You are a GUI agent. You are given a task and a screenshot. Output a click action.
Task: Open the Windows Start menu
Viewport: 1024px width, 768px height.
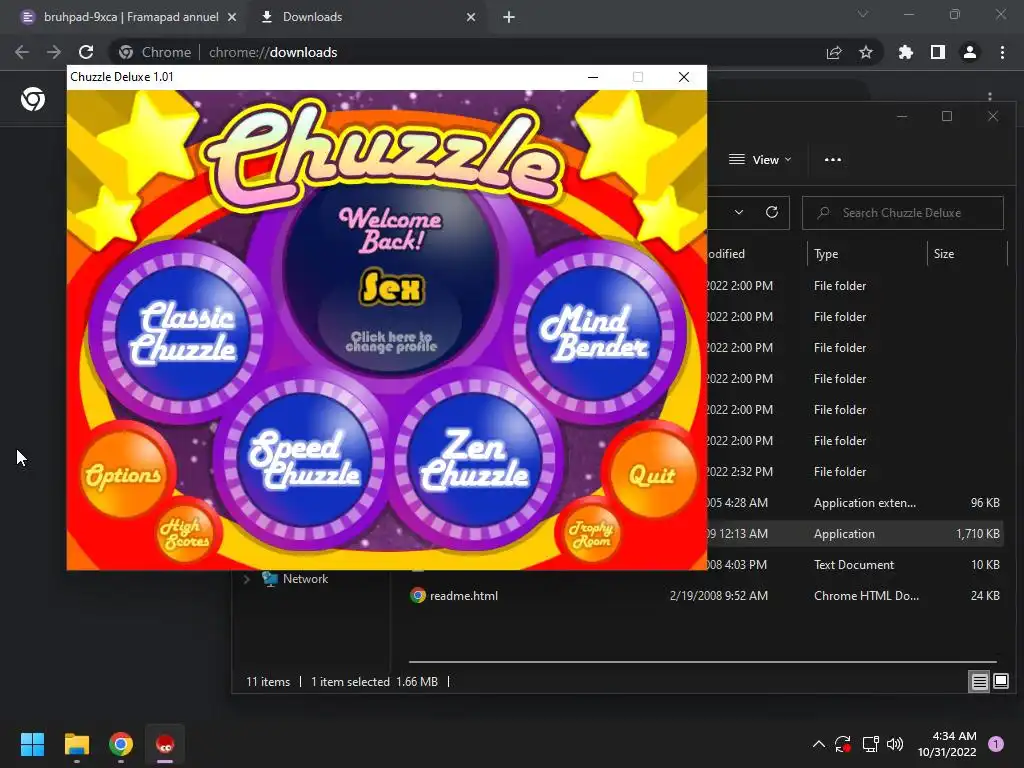[x=32, y=744]
